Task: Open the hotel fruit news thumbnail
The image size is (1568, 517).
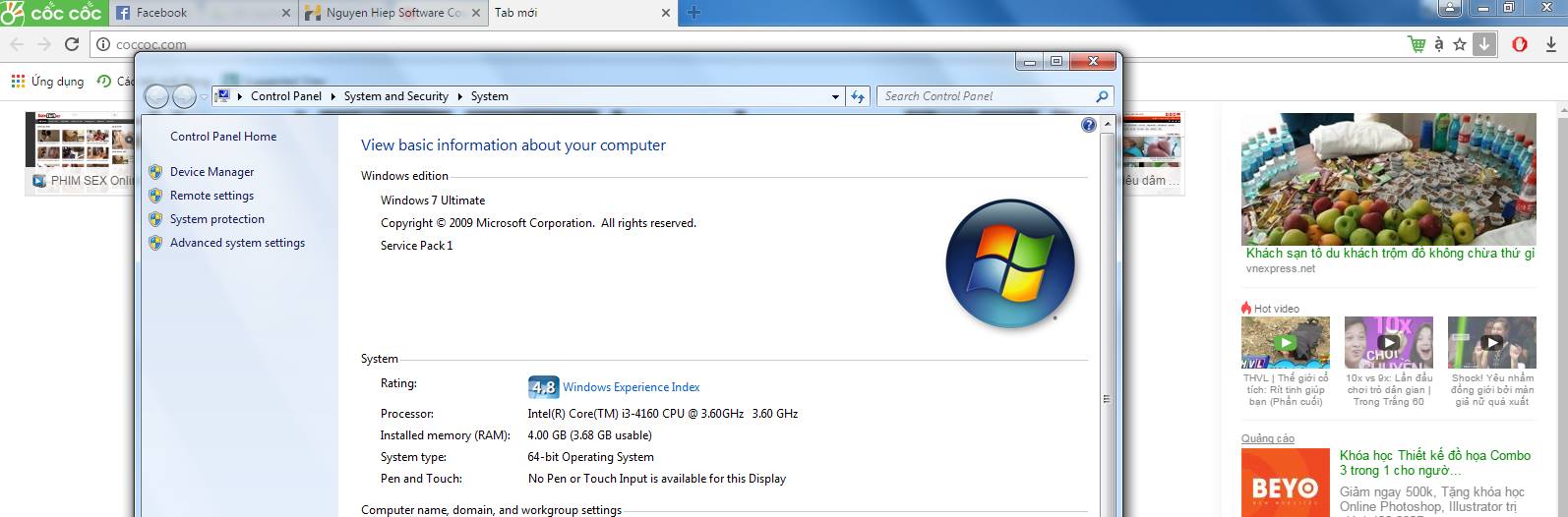Action: 1388,178
